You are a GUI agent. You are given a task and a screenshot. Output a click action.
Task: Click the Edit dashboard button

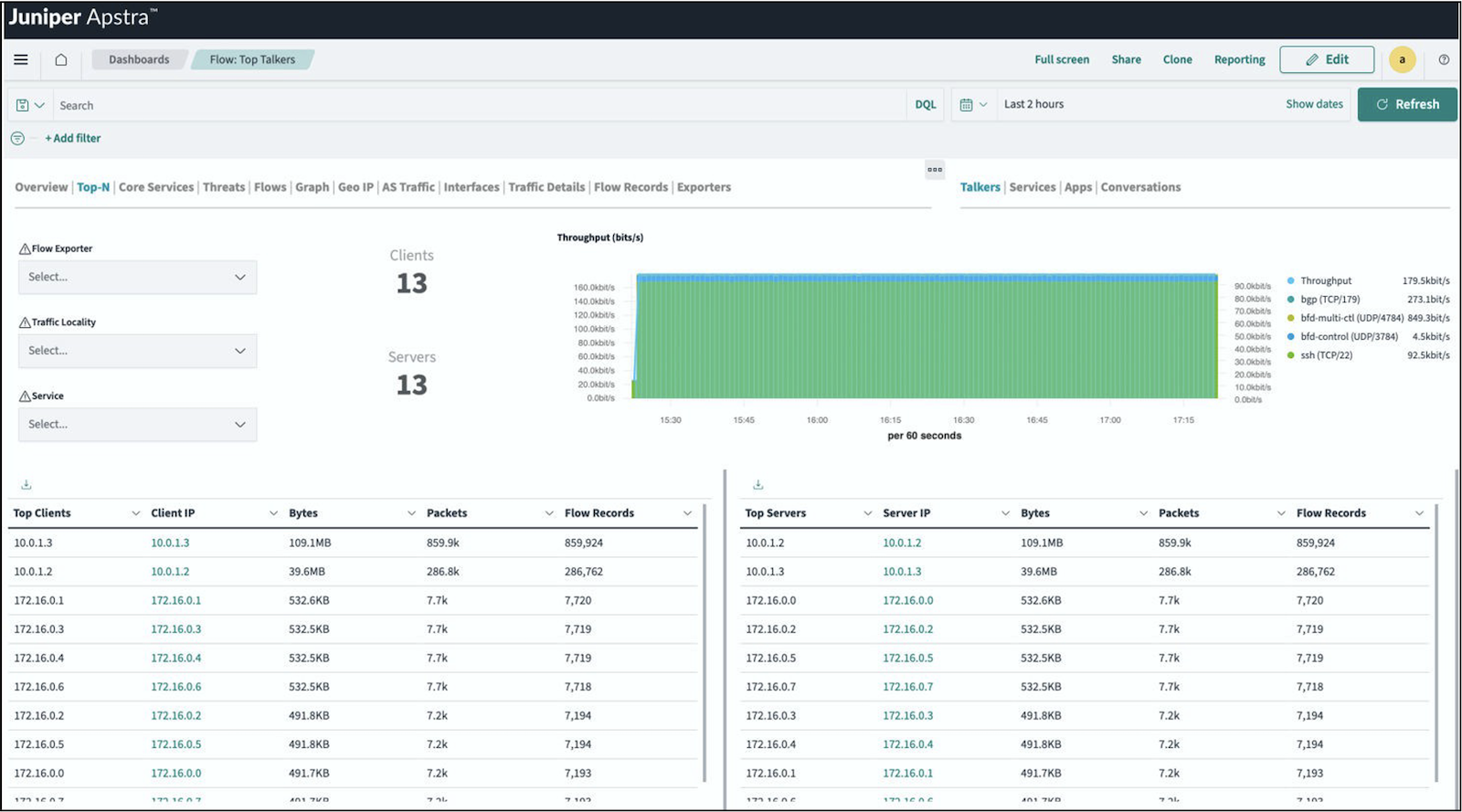coord(1327,59)
